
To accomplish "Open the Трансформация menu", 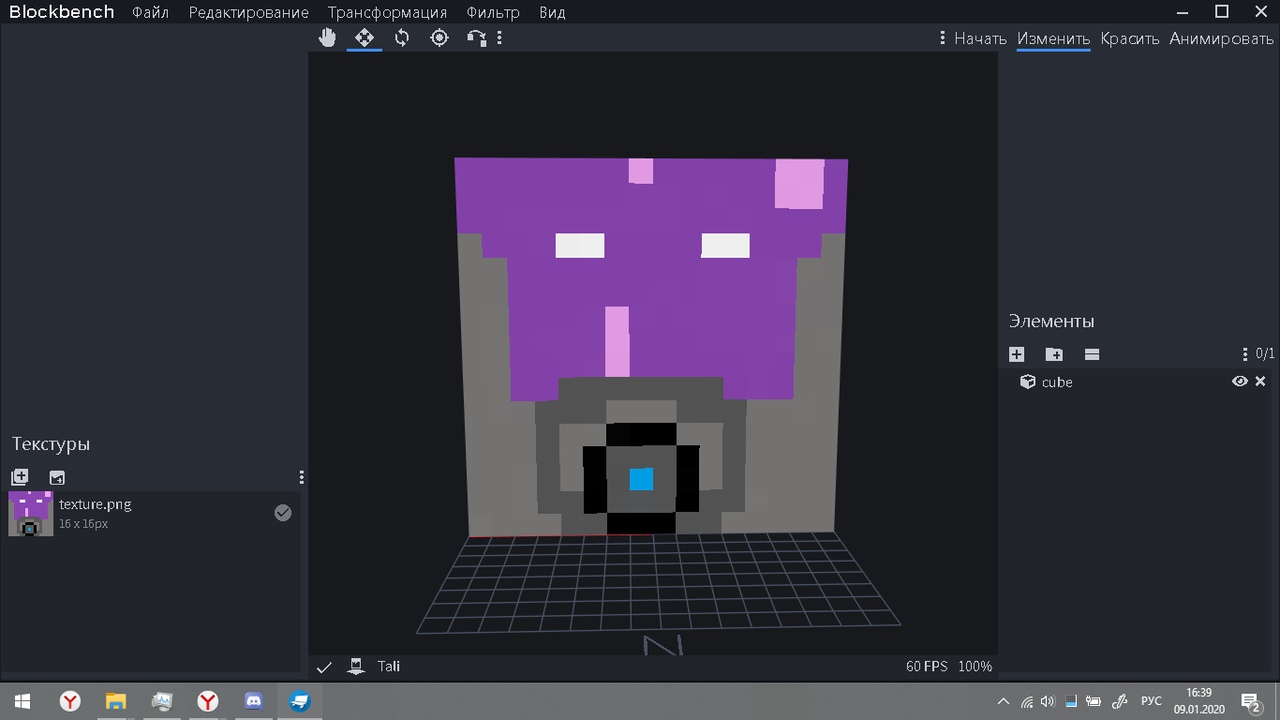I will 387,12.
